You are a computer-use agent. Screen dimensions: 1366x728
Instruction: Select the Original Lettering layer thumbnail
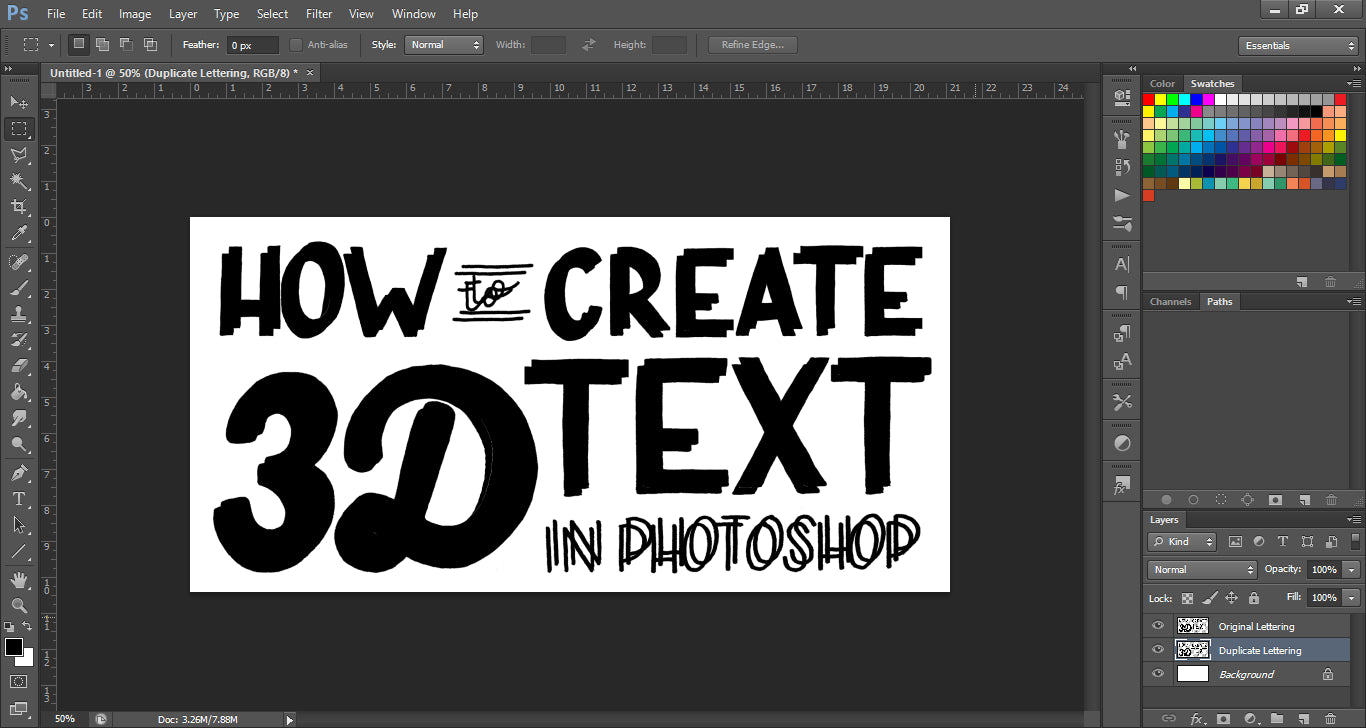coord(1193,626)
